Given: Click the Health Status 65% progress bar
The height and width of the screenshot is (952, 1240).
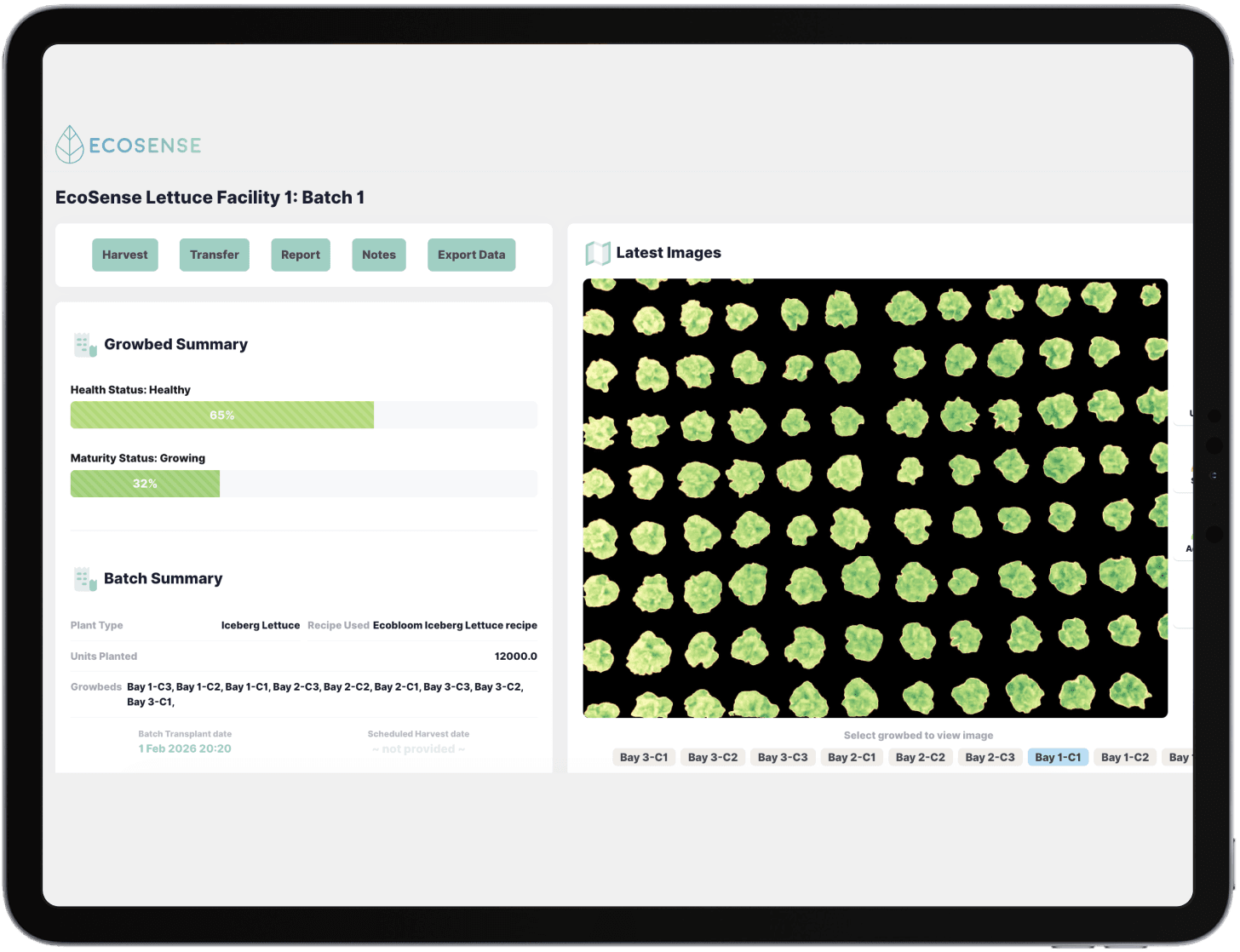Looking at the screenshot, I should pyautogui.click(x=304, y=415).
